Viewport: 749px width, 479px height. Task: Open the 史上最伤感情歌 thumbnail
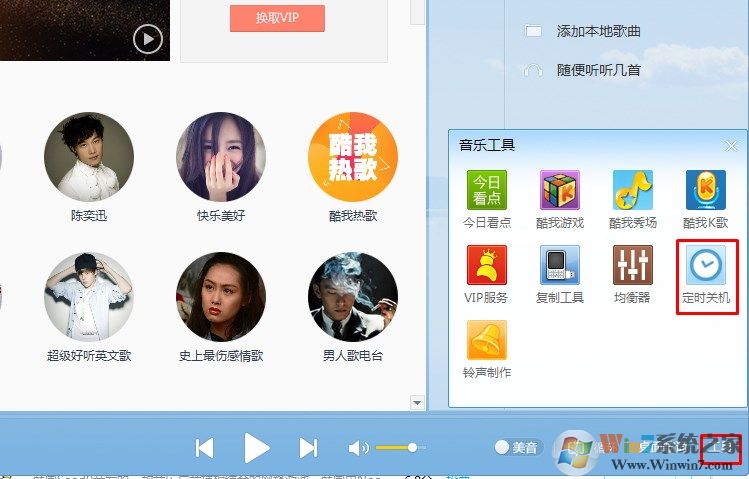[221, 297]
